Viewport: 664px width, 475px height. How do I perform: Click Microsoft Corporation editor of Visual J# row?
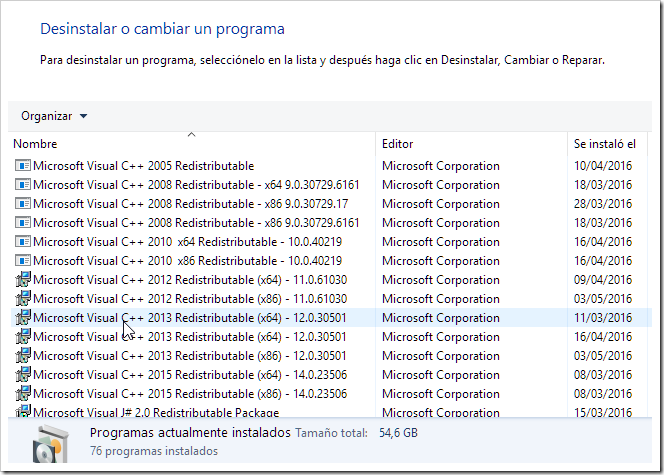[441, 412]
